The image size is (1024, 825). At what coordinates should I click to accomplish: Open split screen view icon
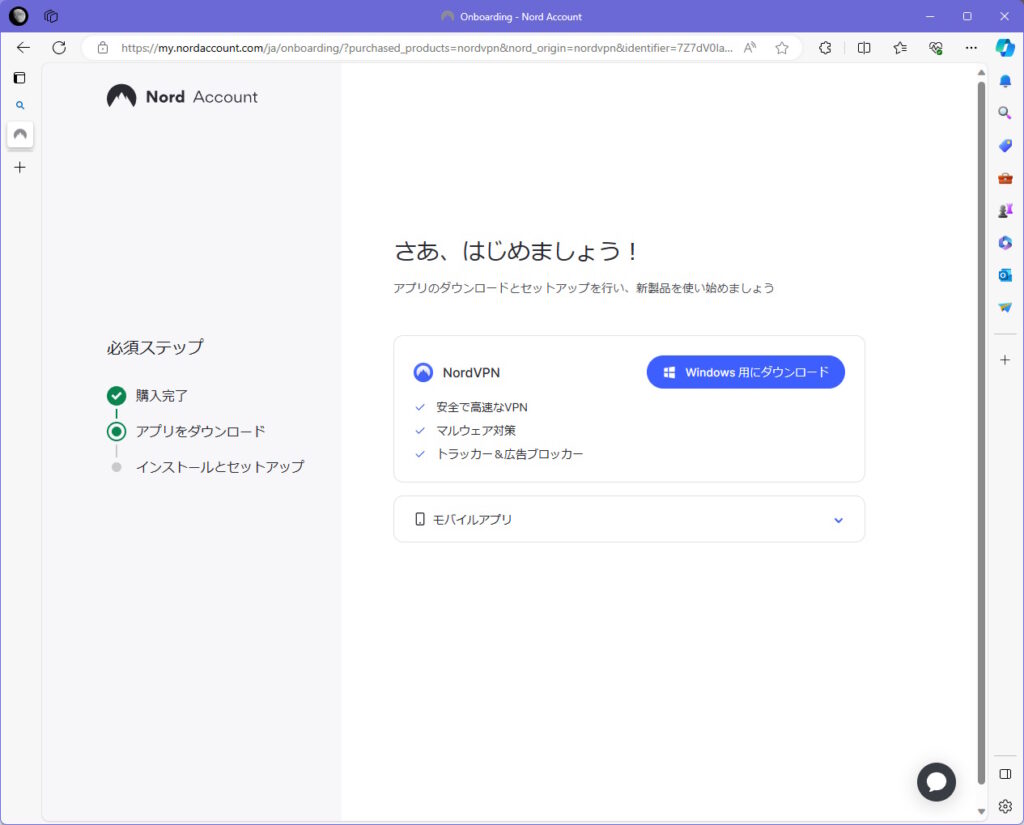(864, 48)
